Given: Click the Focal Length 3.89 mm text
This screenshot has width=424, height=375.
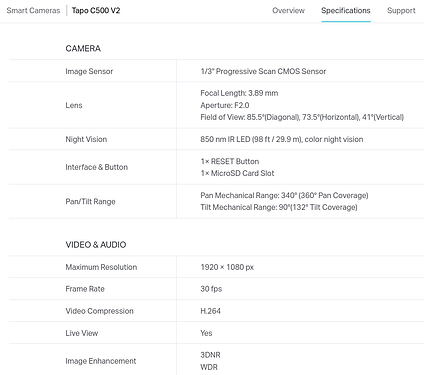Looking at the screenshot, I should pyautogui.click(x=239, y=93).
